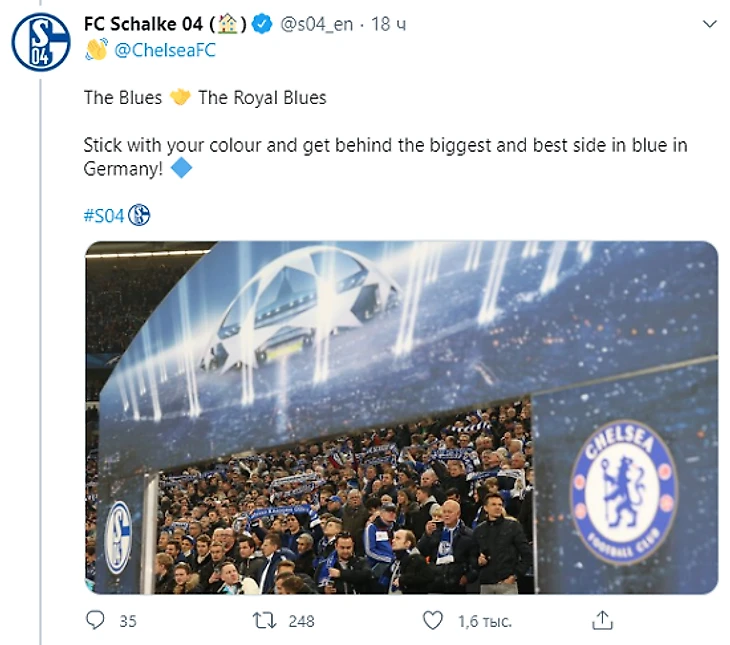Open the @ChelseaFC mention link

[165, 50]
